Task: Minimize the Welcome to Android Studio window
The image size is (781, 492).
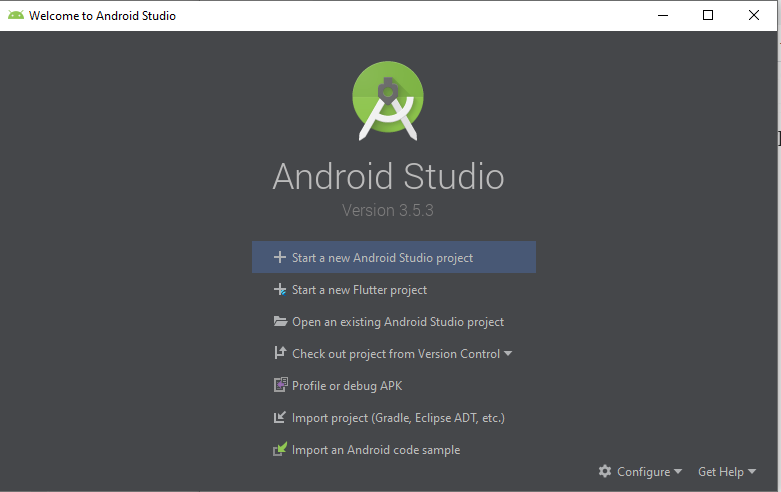Action: [x=663, y=15]
